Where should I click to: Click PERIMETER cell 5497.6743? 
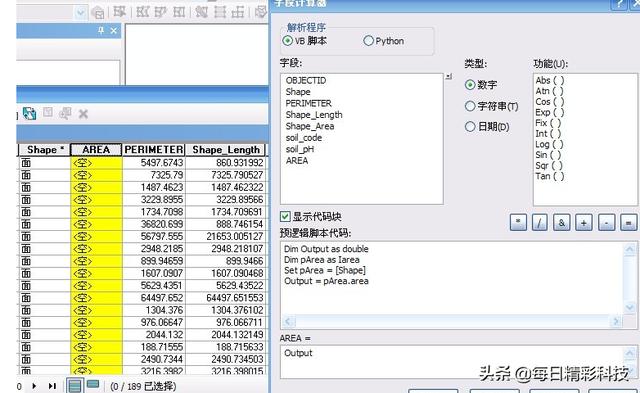[153, 163]
